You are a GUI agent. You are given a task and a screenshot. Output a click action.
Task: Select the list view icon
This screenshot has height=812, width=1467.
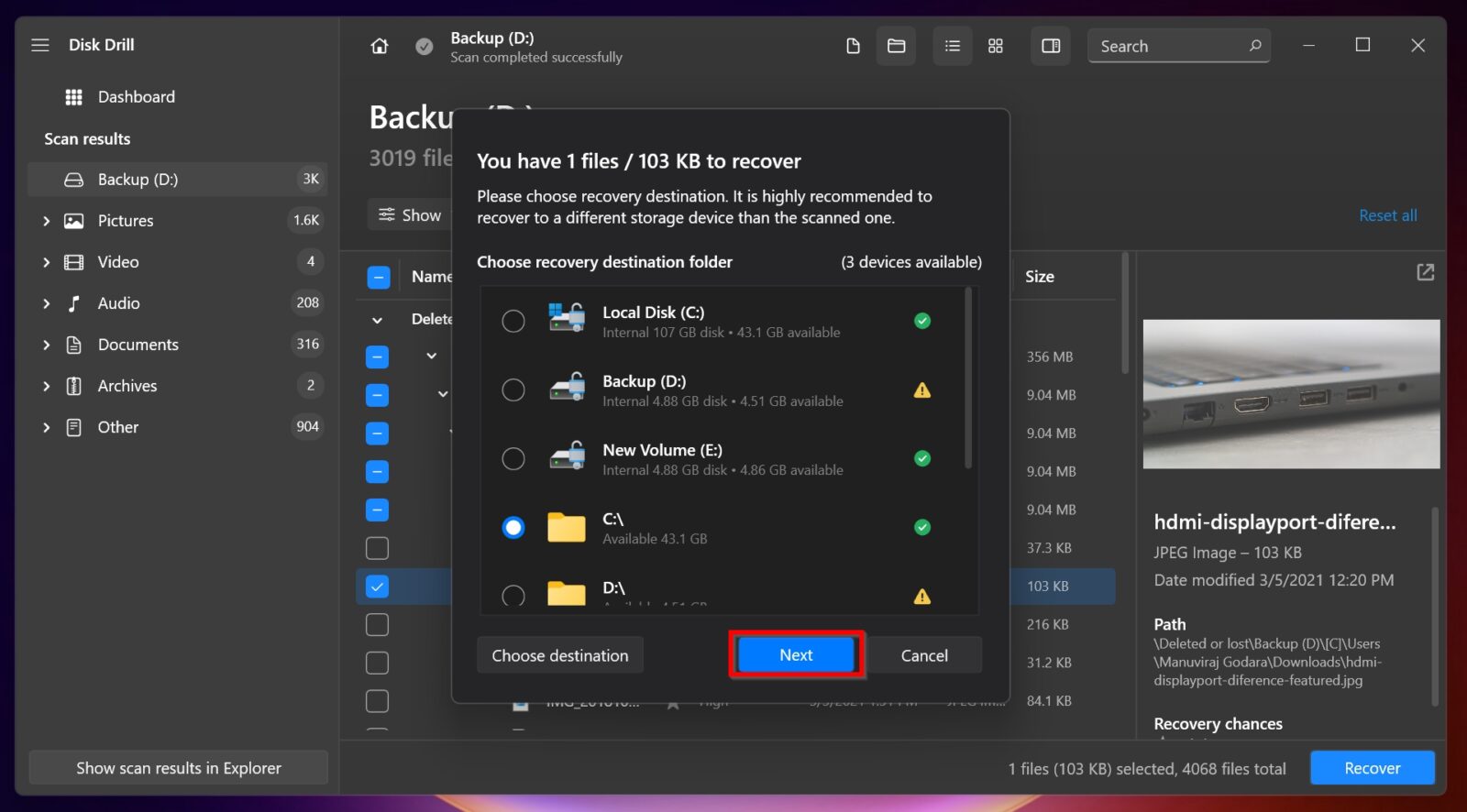click(953, 46)
